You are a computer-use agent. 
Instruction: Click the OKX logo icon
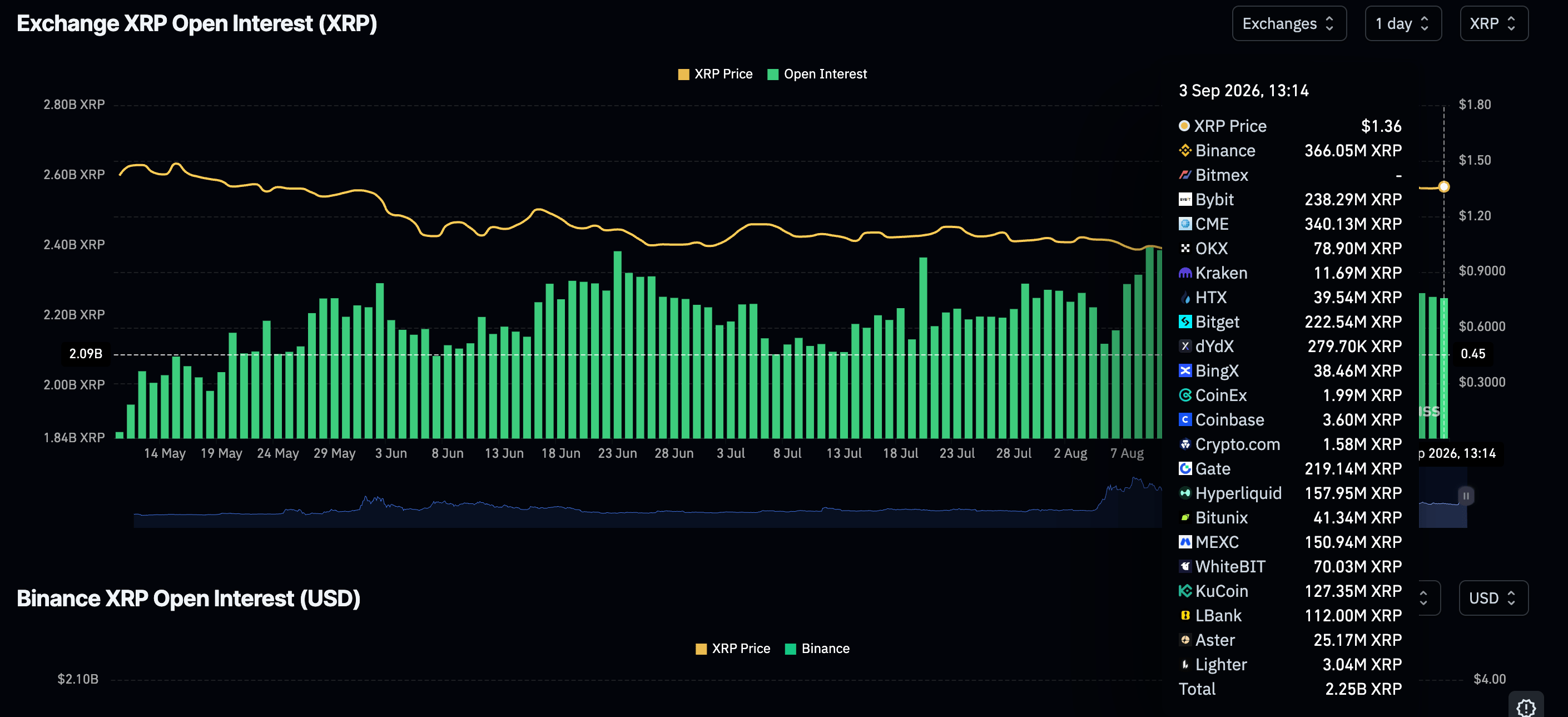pyautogui.click(x=1184, y=249)
